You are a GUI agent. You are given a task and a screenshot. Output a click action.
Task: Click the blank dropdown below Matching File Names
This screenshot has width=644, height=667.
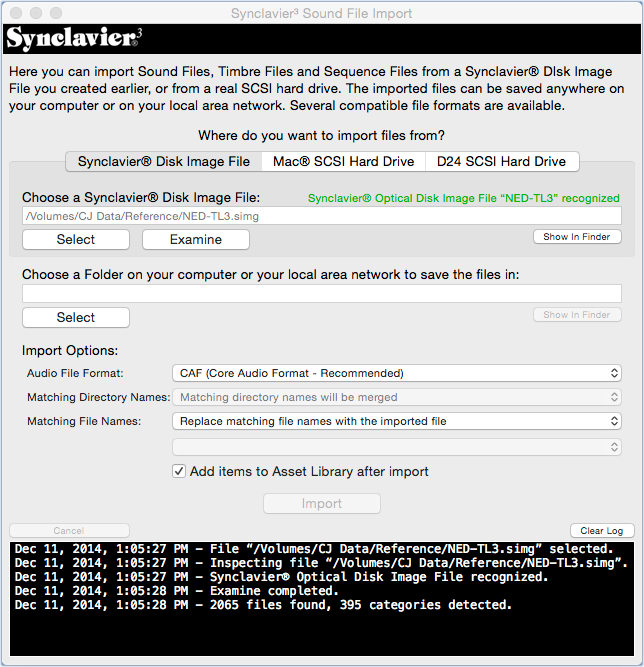[x=397, y=446]
